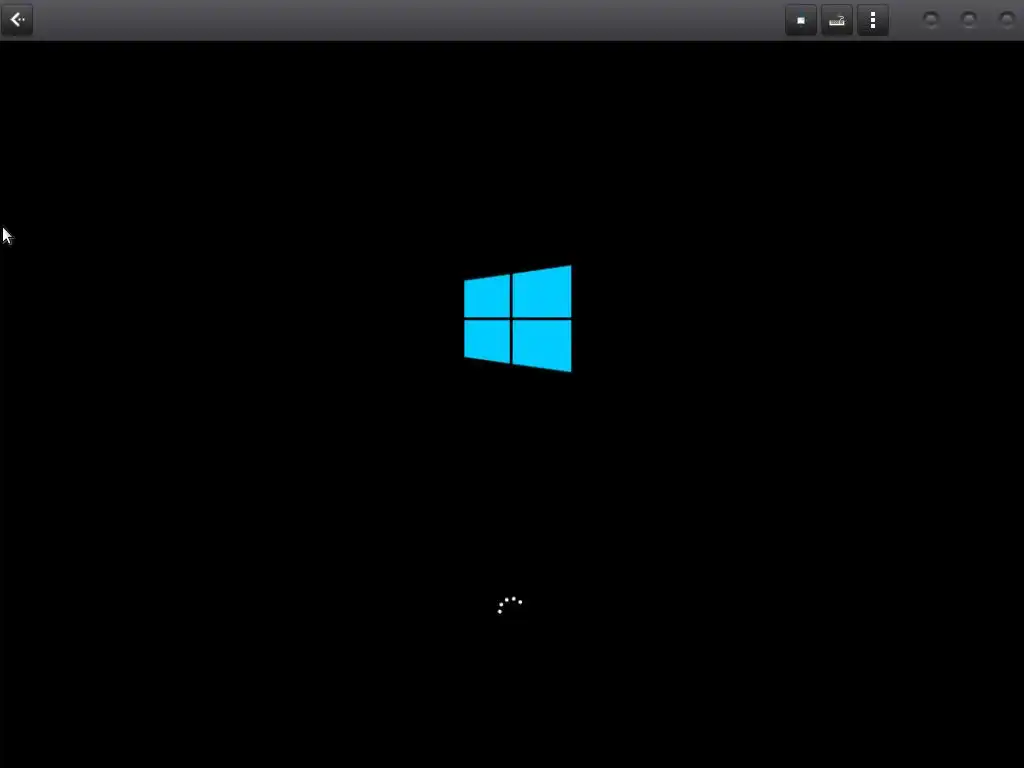Image resolution: width=1024 pixels, height=768 pixels.
Task: Open the keyboard shortcut button
Action: coord(837,20)
